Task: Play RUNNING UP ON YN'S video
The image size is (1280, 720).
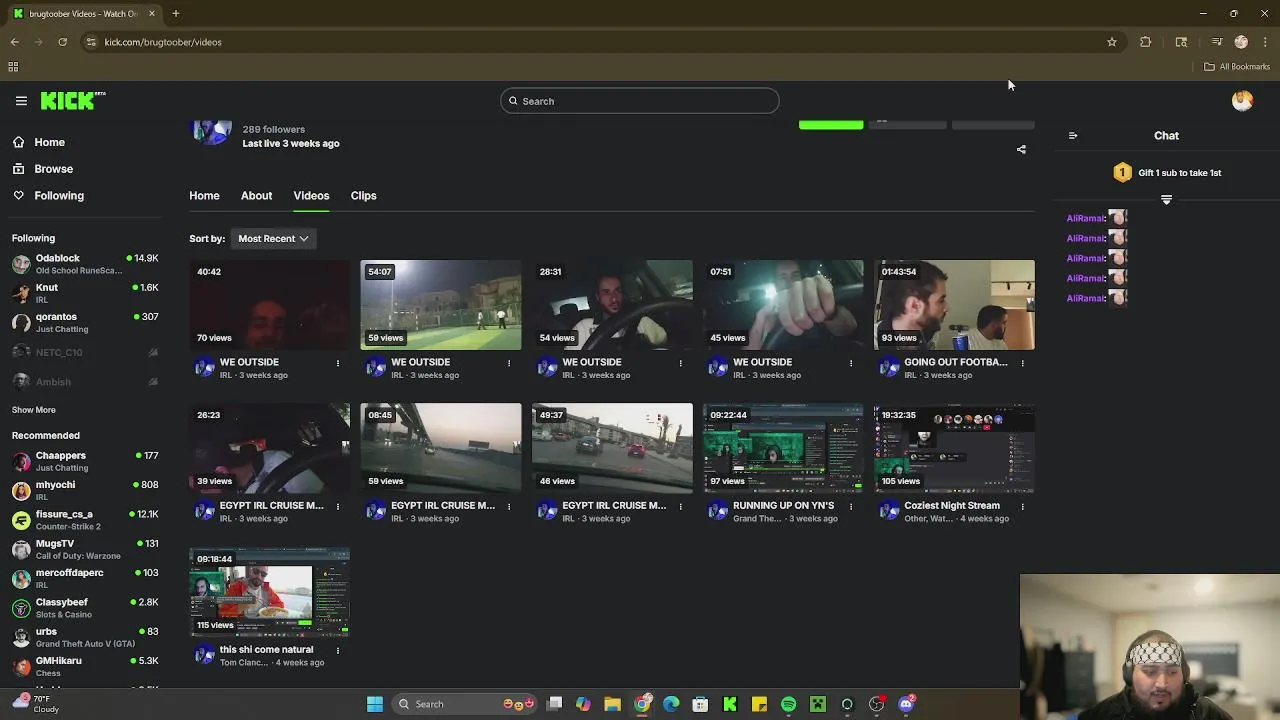Action: [783, 448]
